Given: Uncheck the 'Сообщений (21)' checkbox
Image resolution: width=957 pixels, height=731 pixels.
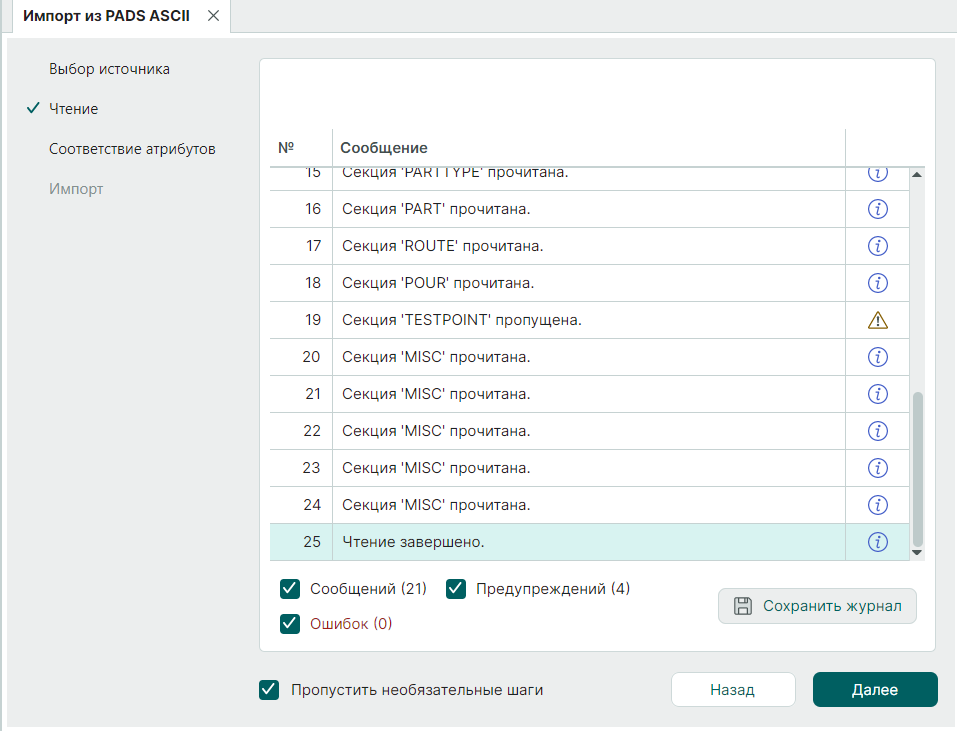Looking at the screenshot, I should [x=291, y=589].
